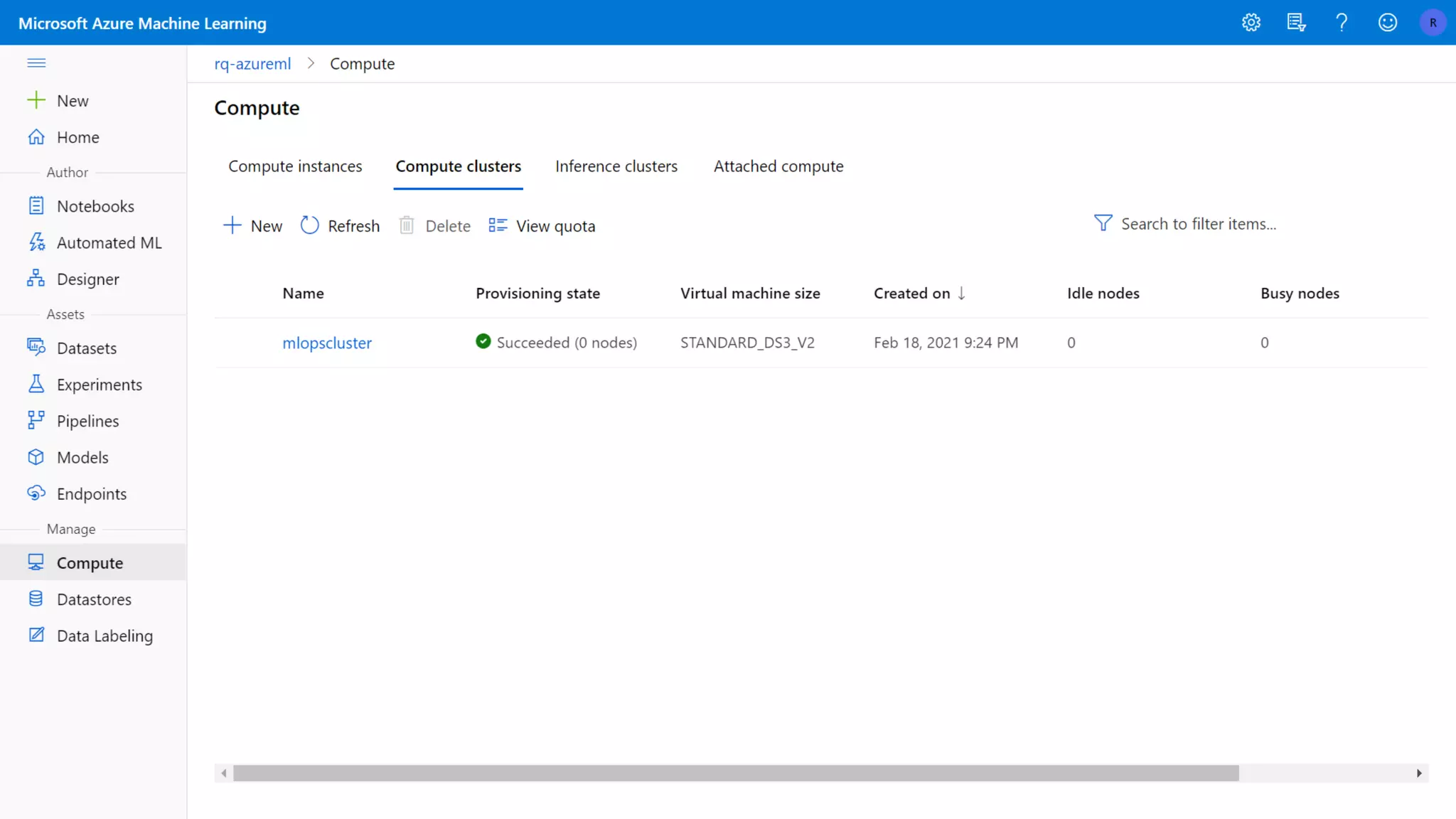Click the Name column header
The width and height of the screenshot is (1456, 819).
tap(303, 293)
